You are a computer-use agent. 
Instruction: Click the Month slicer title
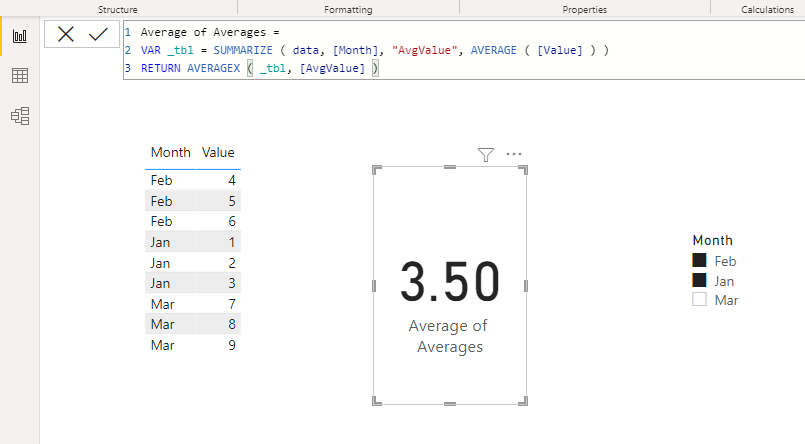713,240
